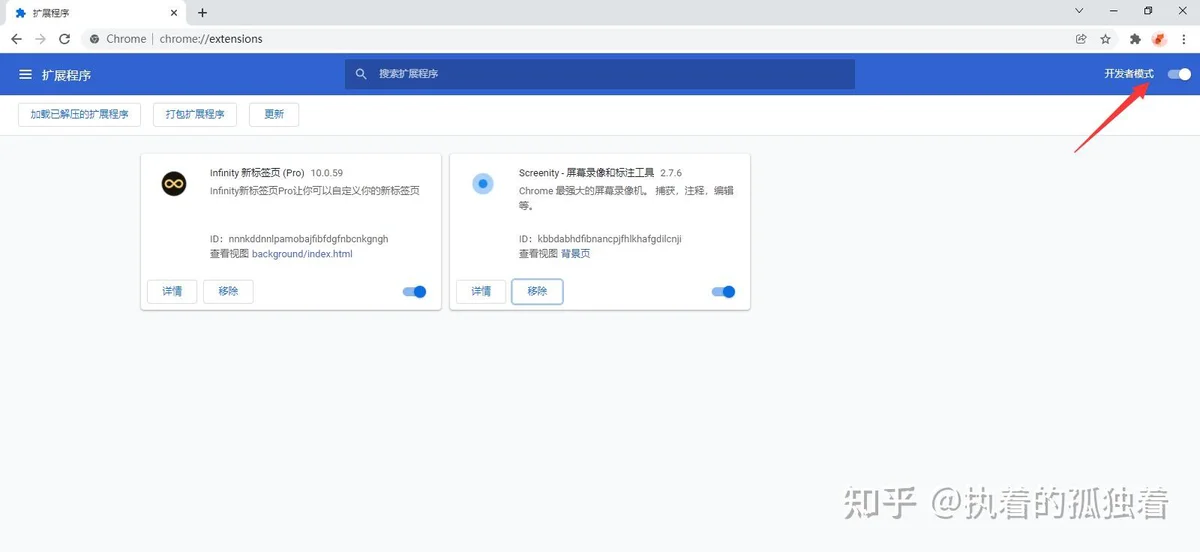
Task: Open the Chrome profile avatar
Action: (x=1159, y=39)
